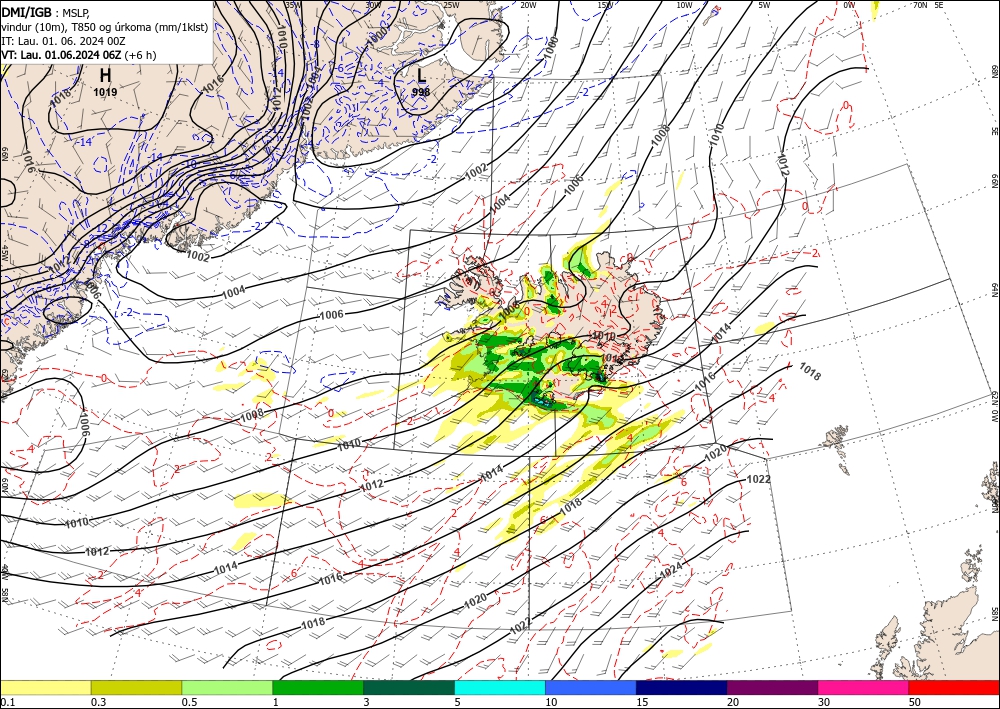1000x709 pixels.
Task: Click the 0.1 legend scale value
Action: tap(8, 702)
